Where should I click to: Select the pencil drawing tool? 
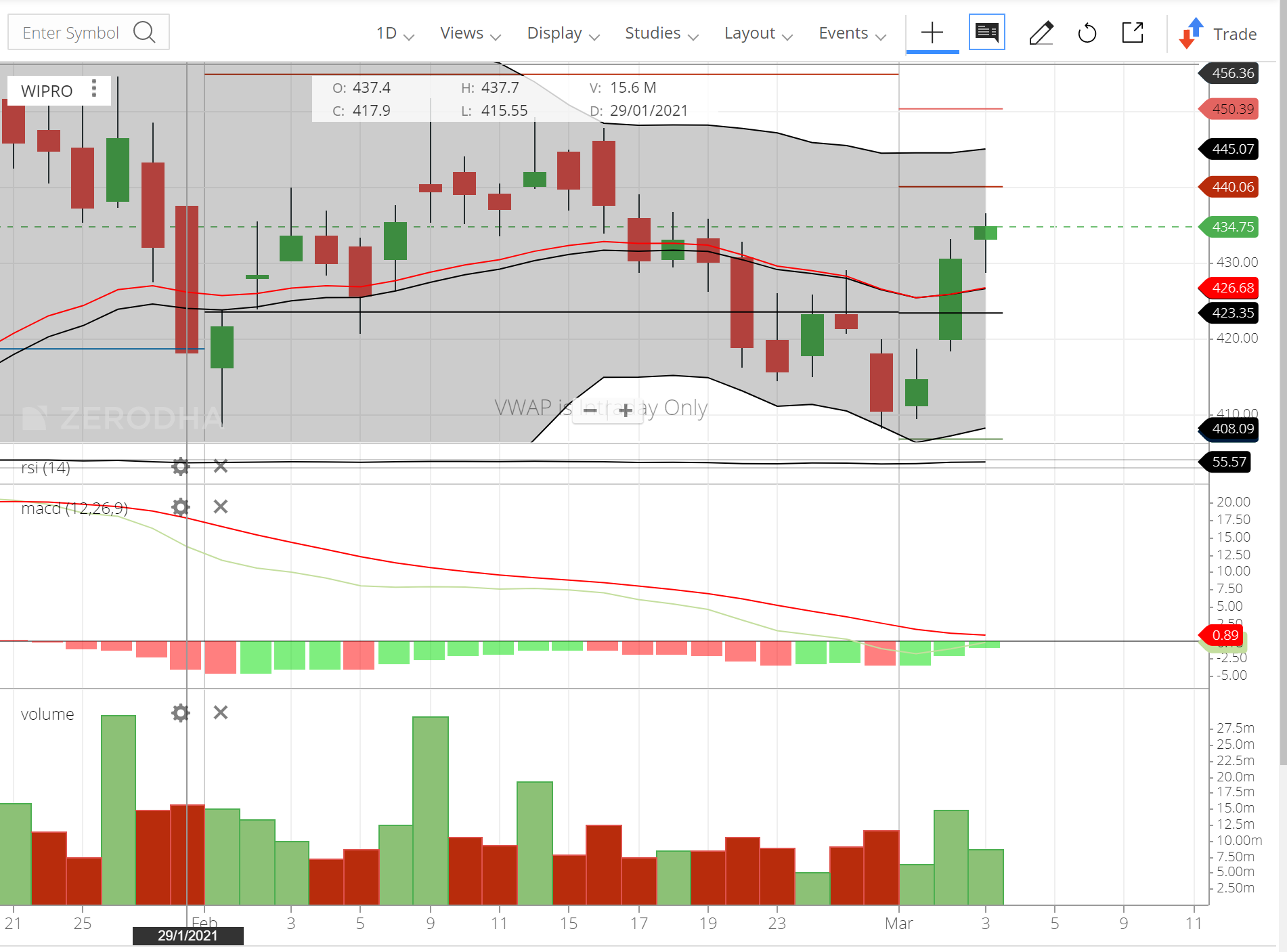pos(1041,33)
